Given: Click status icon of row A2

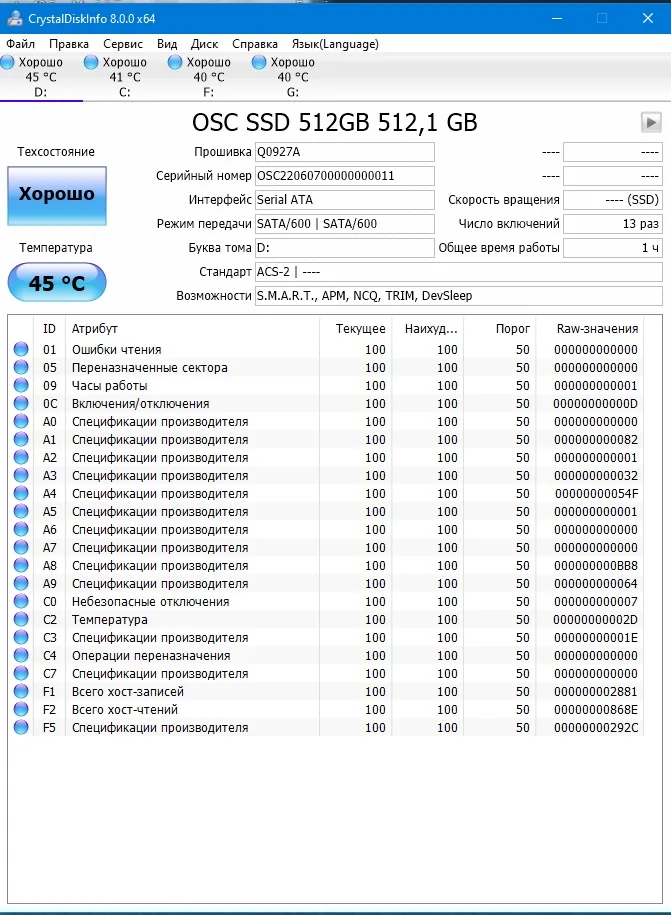Looking at the screenshot, I should (21, 457).
